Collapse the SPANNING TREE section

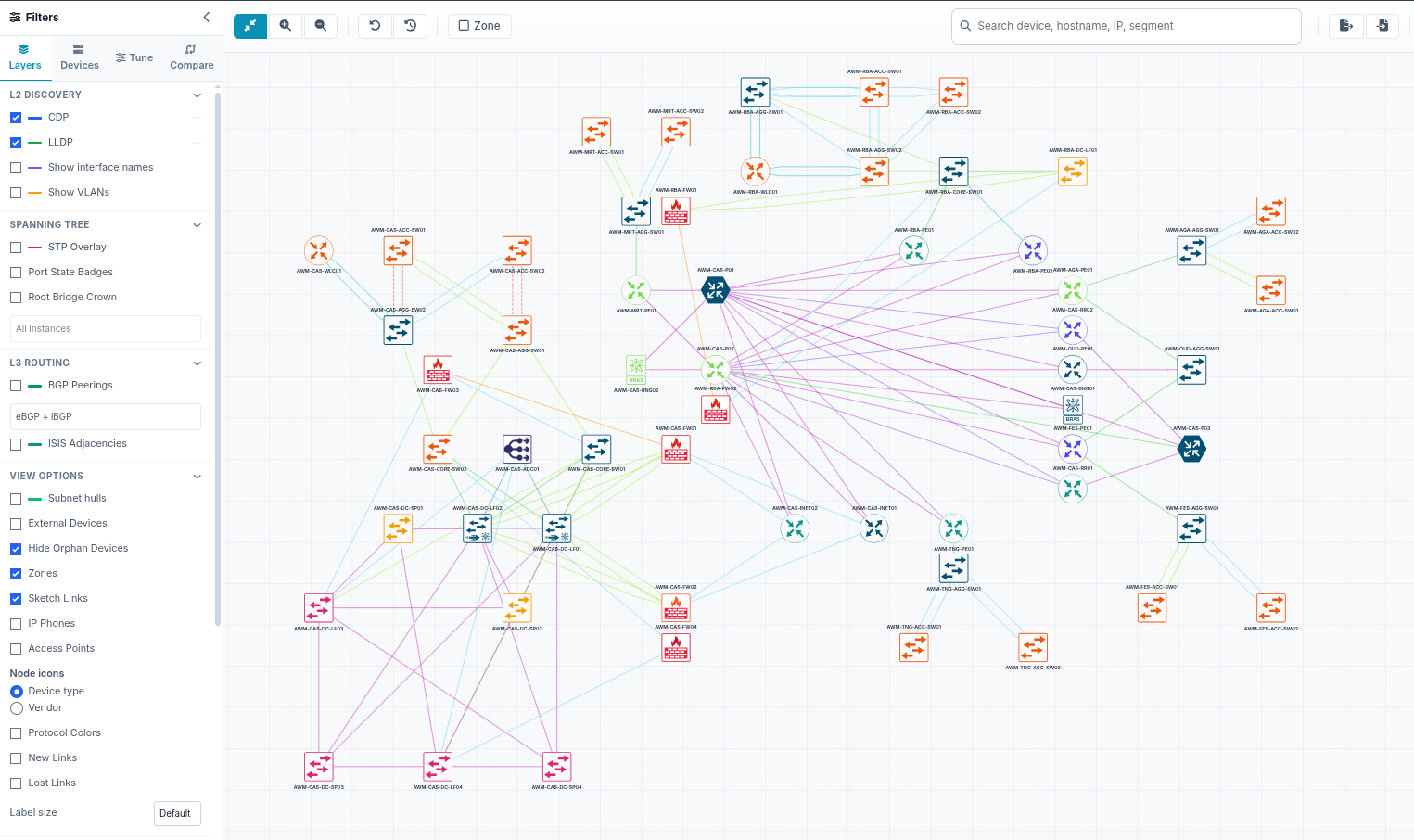[x=197, y=224]
